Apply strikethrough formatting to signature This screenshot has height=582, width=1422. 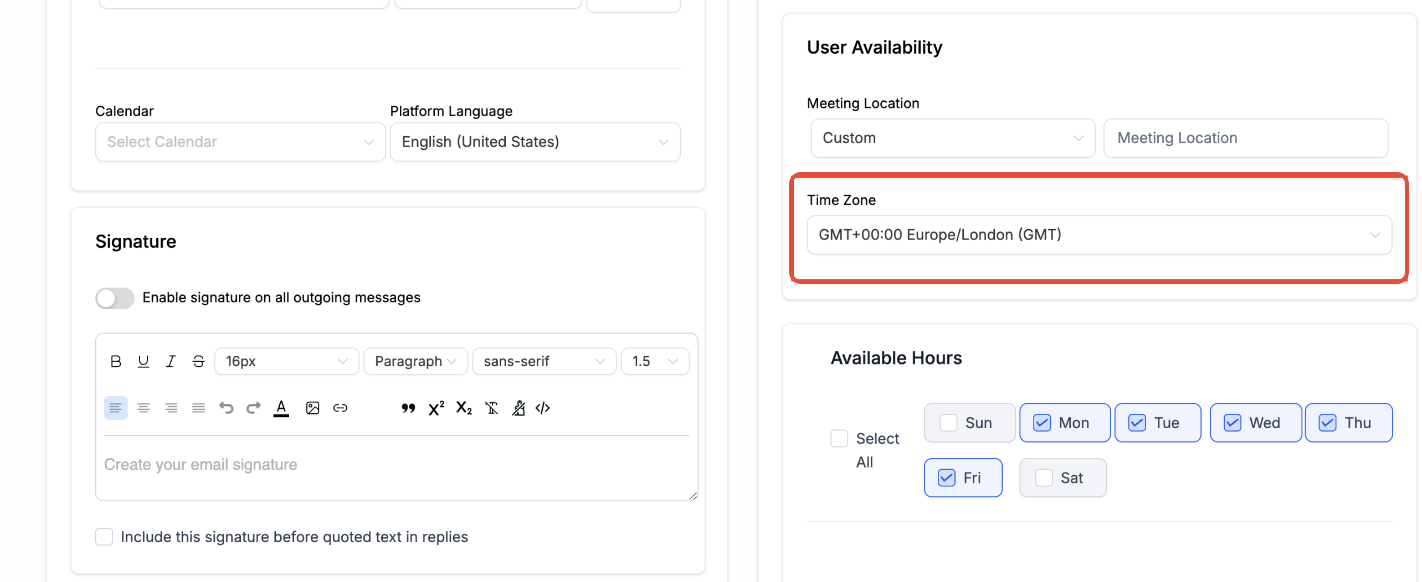(198, 361)
